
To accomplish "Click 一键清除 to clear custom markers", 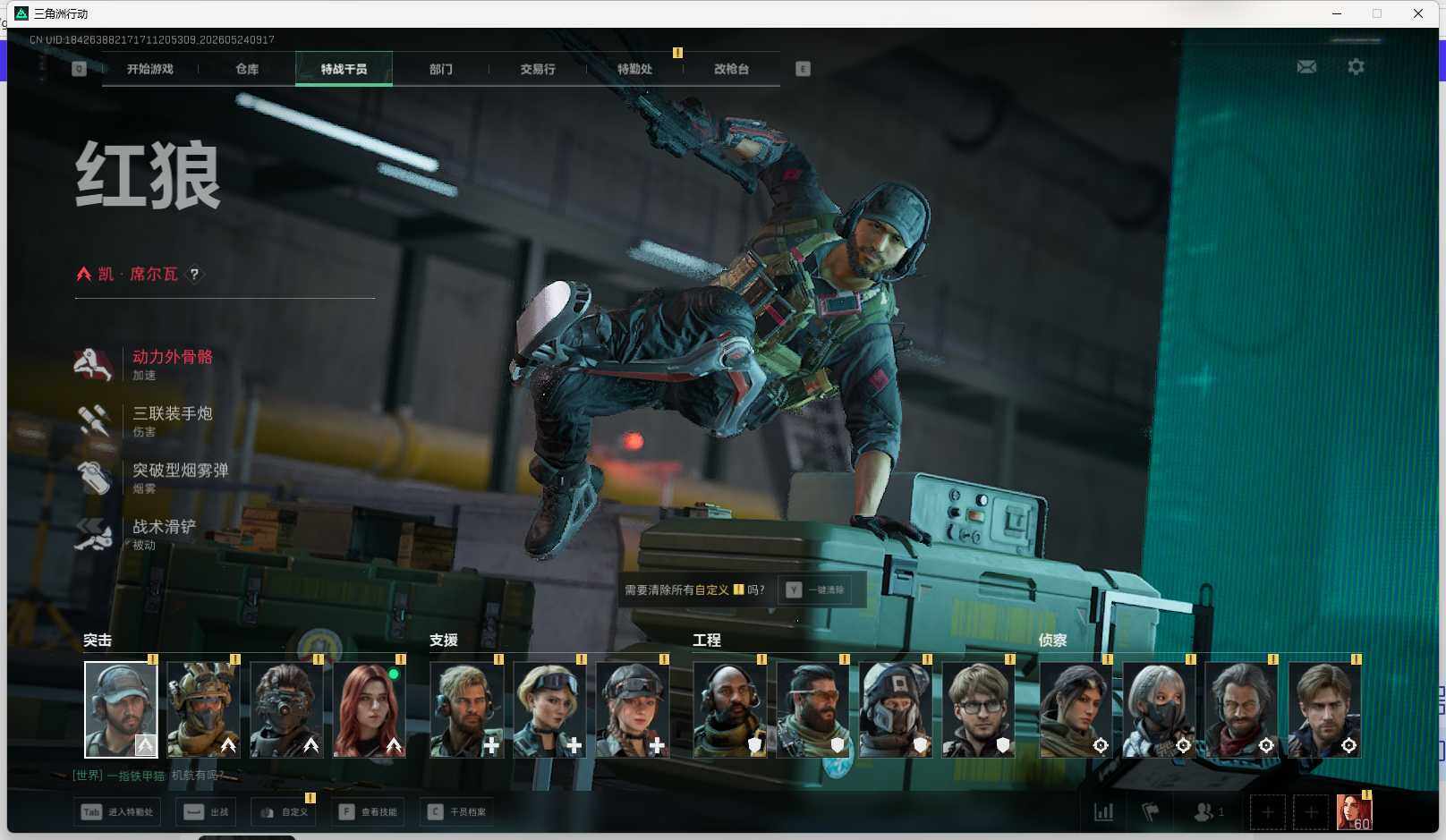I will click(x=816, y=590).
